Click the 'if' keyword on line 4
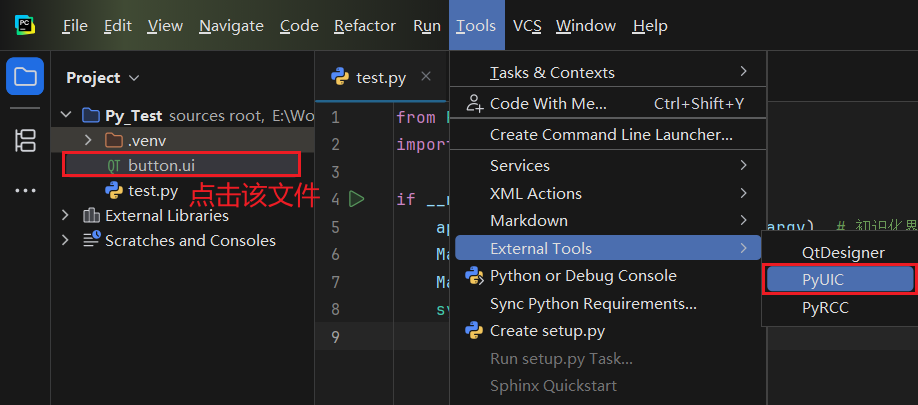This screenshot has width=918, height=405. click(x=405, y=199)
